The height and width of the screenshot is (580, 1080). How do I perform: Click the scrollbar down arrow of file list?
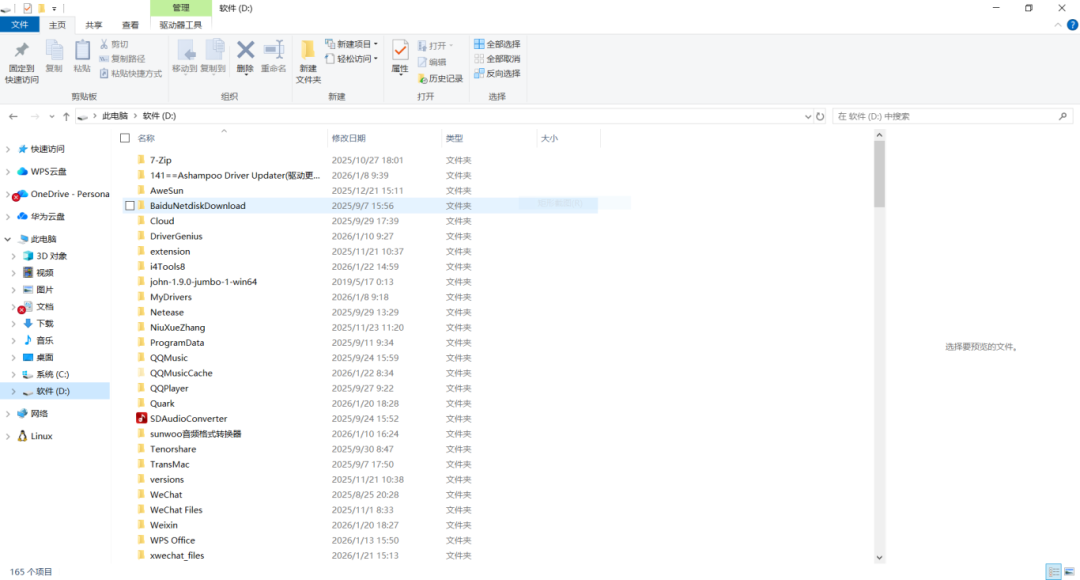click(x=879, y=557)
